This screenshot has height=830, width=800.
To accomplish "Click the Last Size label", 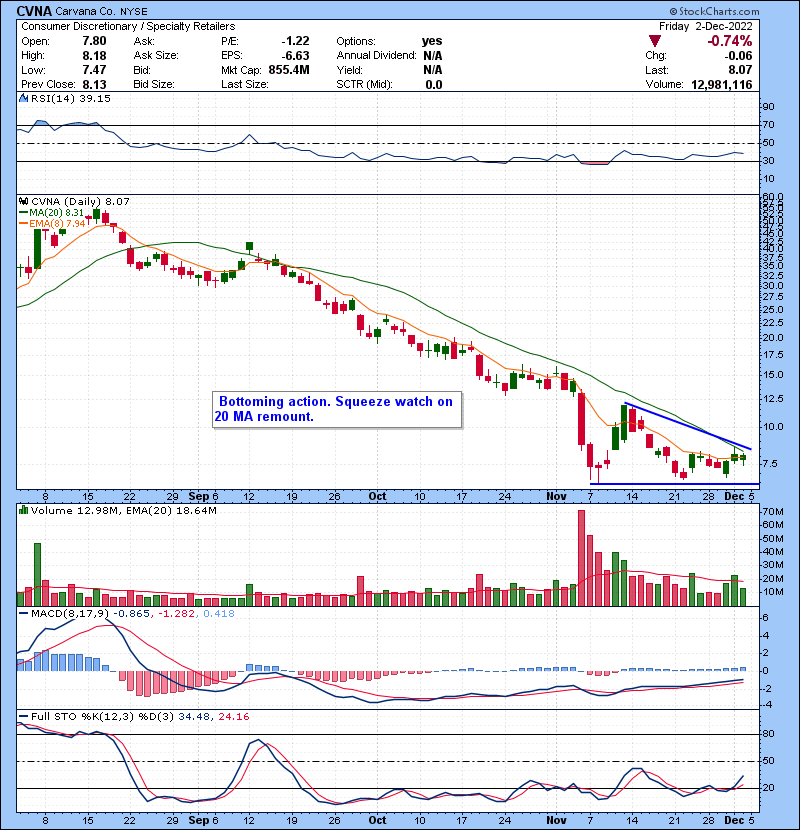I will pyautogui.click(x=245, y=85).
